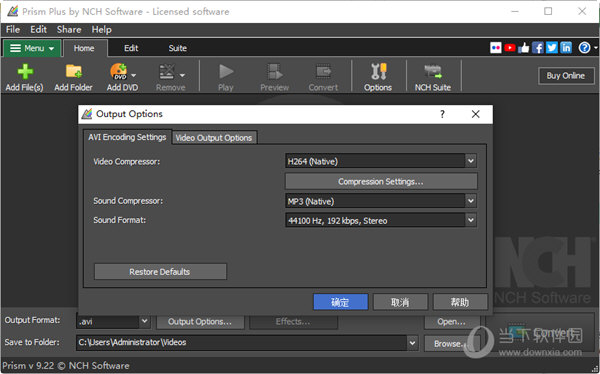
Task: Open the green Menu dropdown button
Action: pos(32,48)
